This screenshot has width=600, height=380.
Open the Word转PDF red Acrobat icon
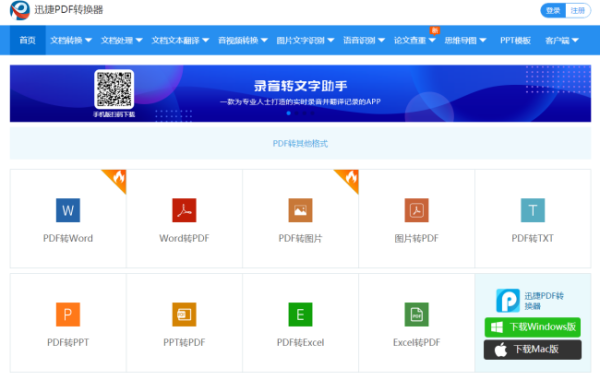tap(184, 210)
